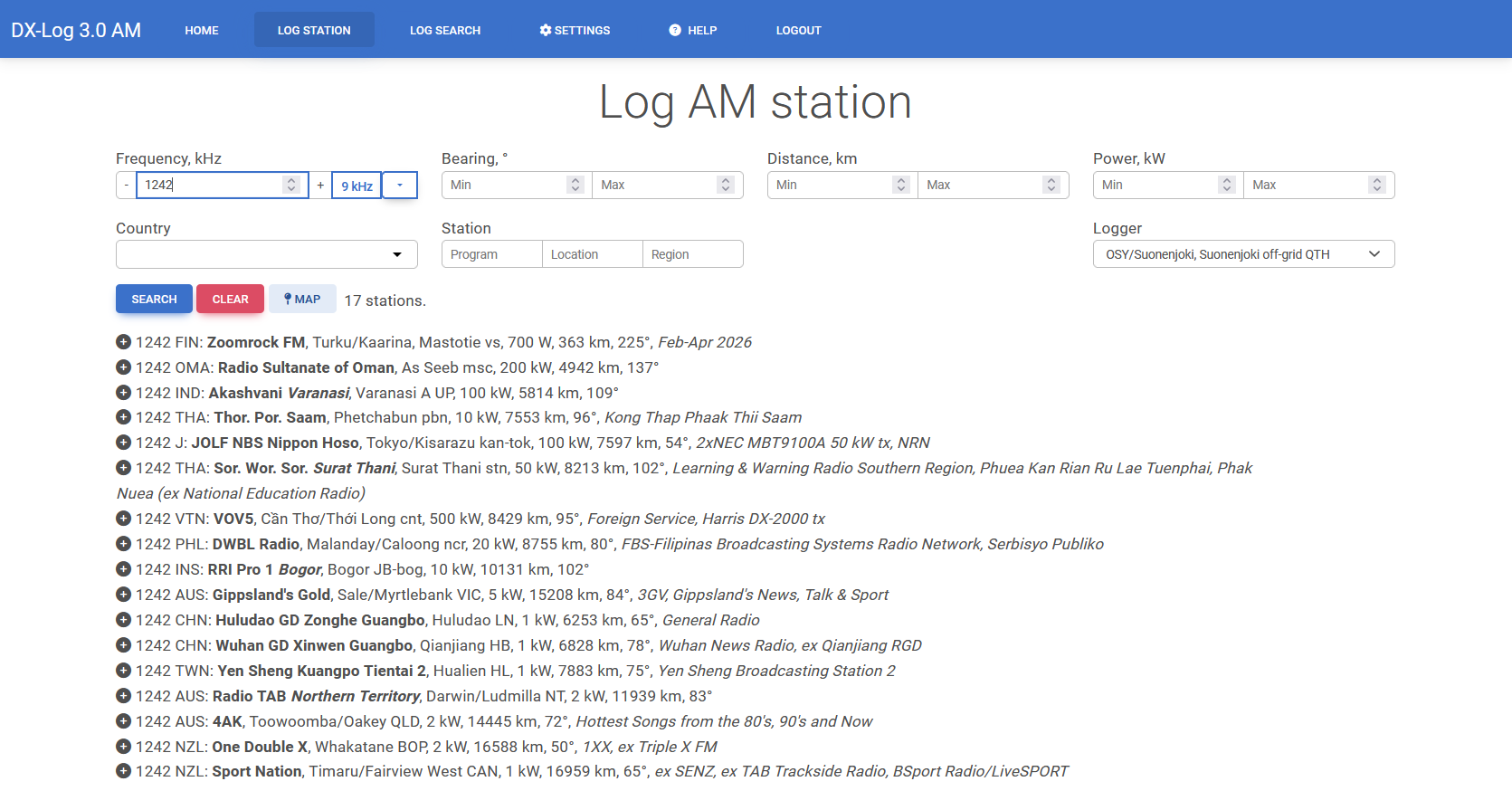Decrease frequency with the minus button
1512x810 pixels.
pyautogui.click(x=126, y=185)
